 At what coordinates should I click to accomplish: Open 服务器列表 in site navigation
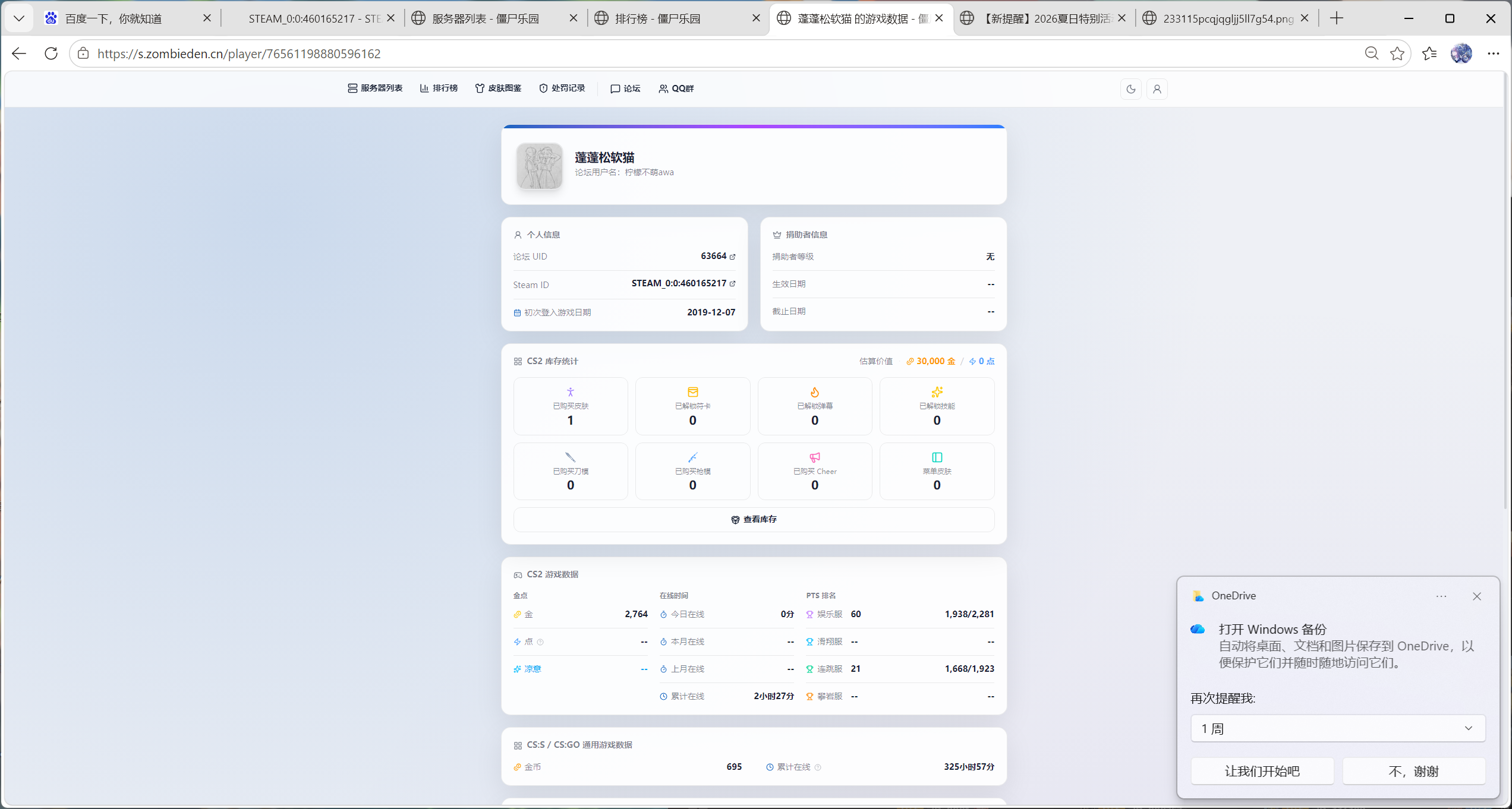[375, 89]
